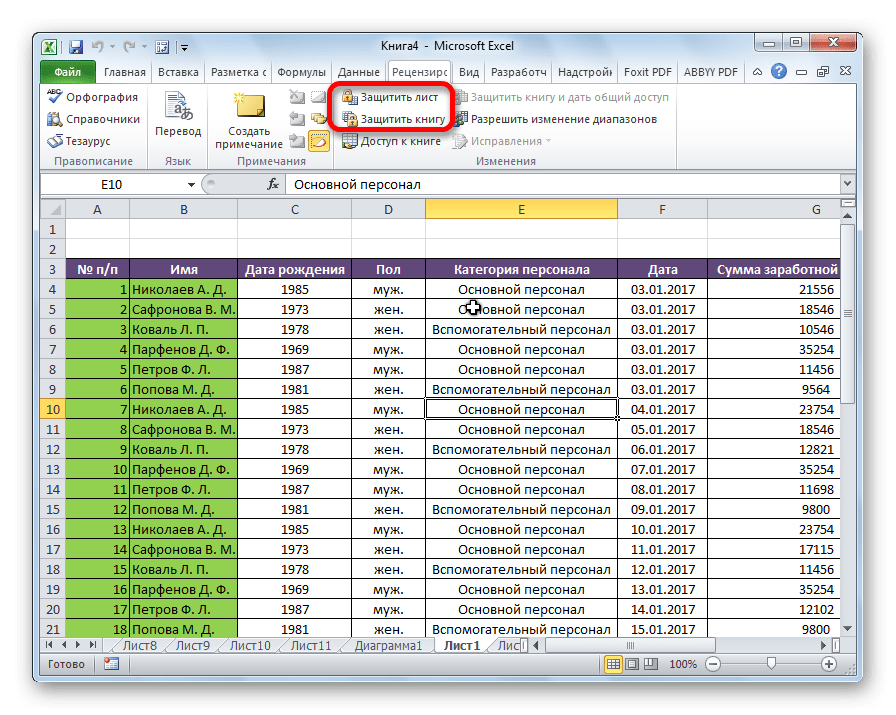The width and height of the screenshot is (896, 715).
Task: Open the Customize Quick Access Toolbar arrow
Action: pos(184,47)
